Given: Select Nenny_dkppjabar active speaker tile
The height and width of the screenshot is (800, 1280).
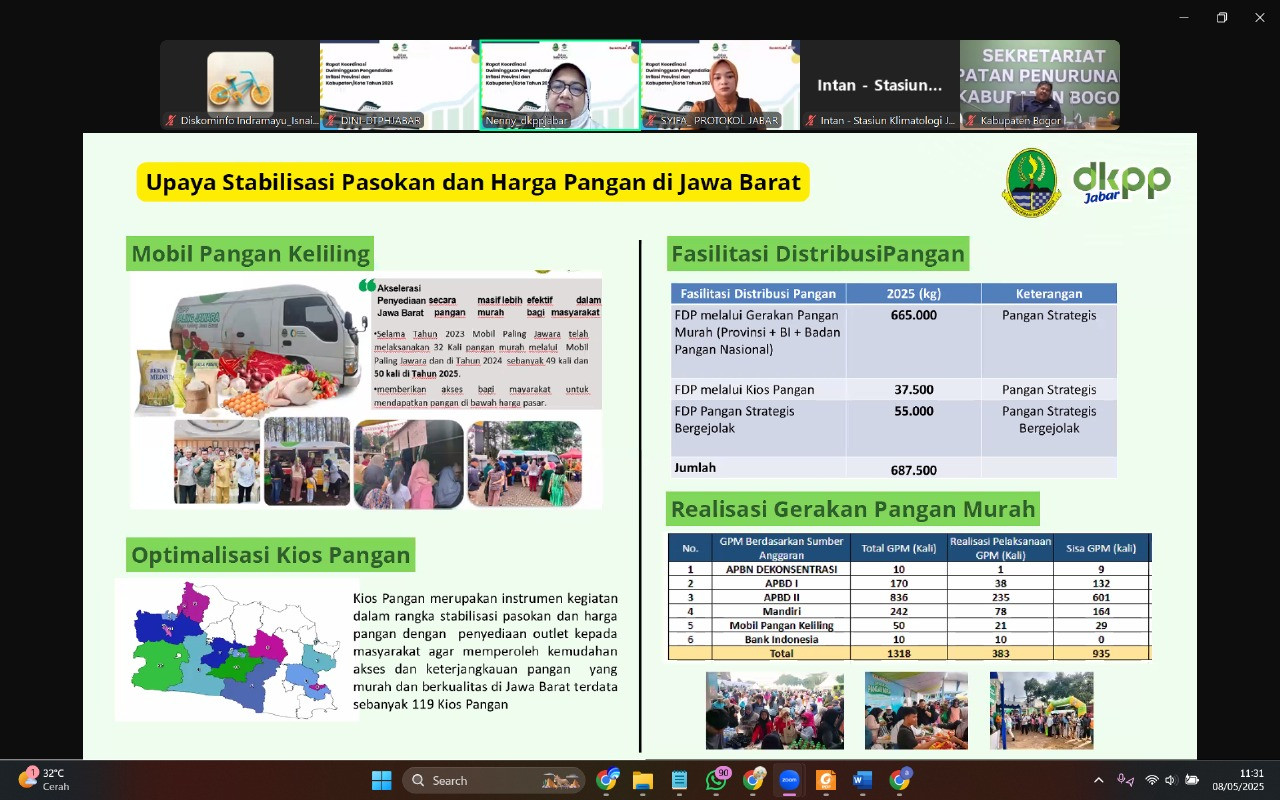Looking at the screenshot, I should 560,85.
